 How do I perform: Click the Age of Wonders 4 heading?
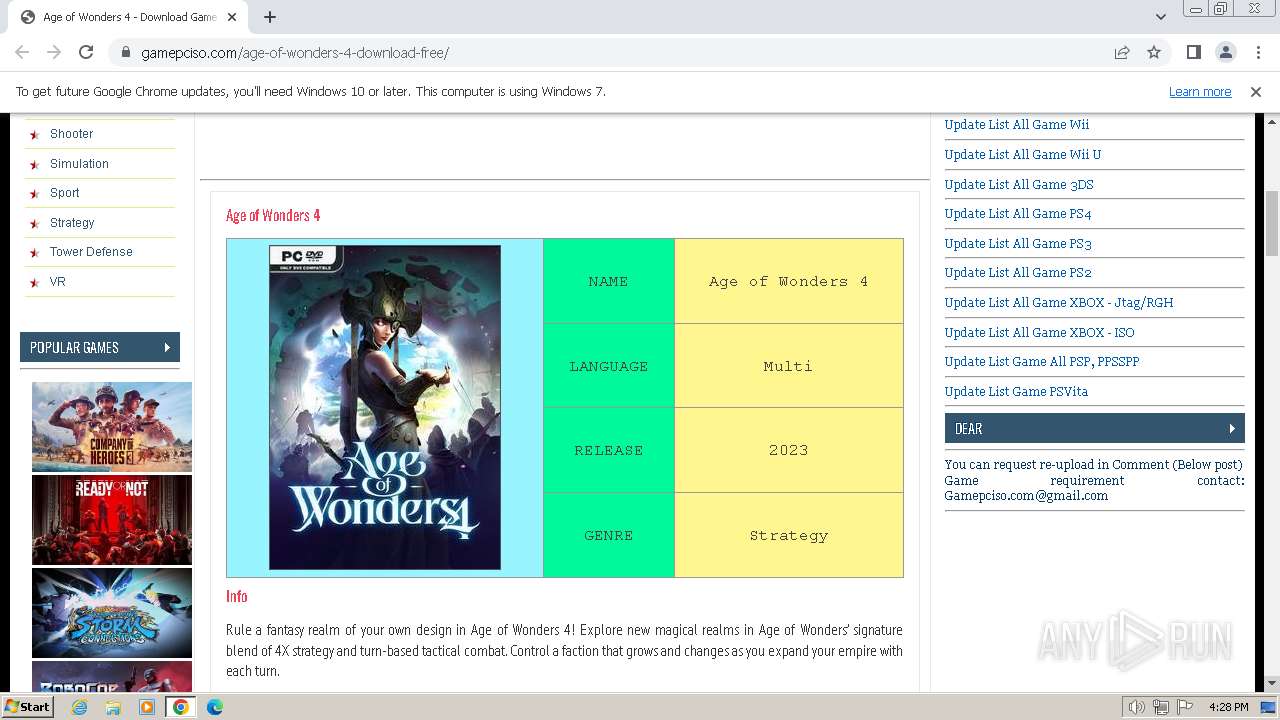273,215
